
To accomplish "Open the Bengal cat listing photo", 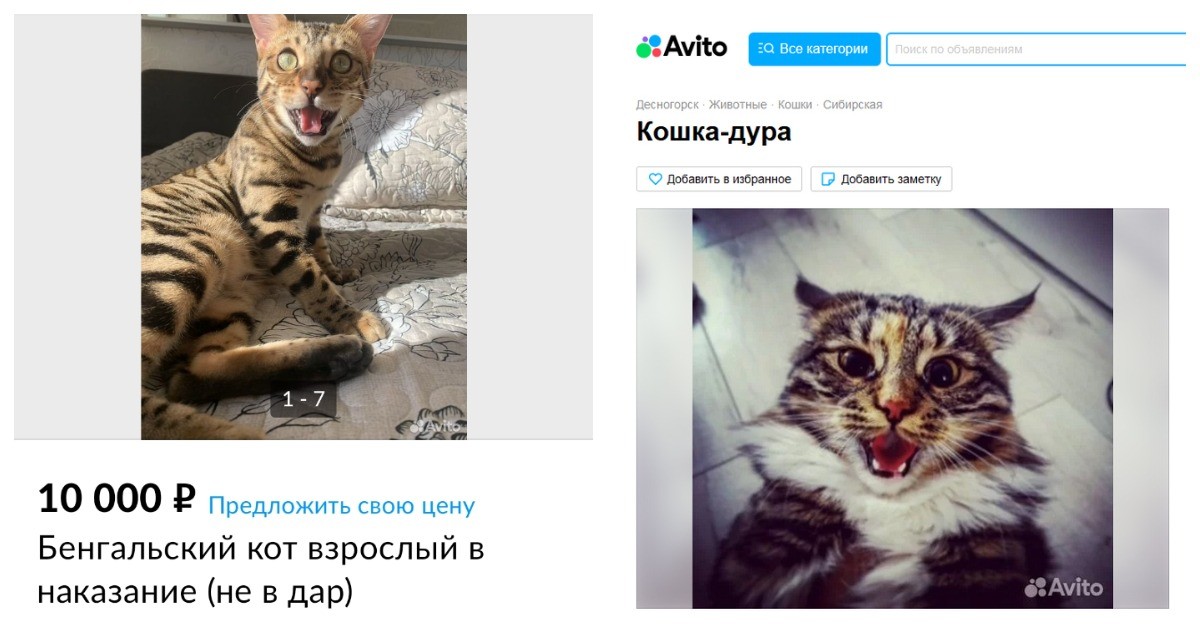I will (304, 227).
